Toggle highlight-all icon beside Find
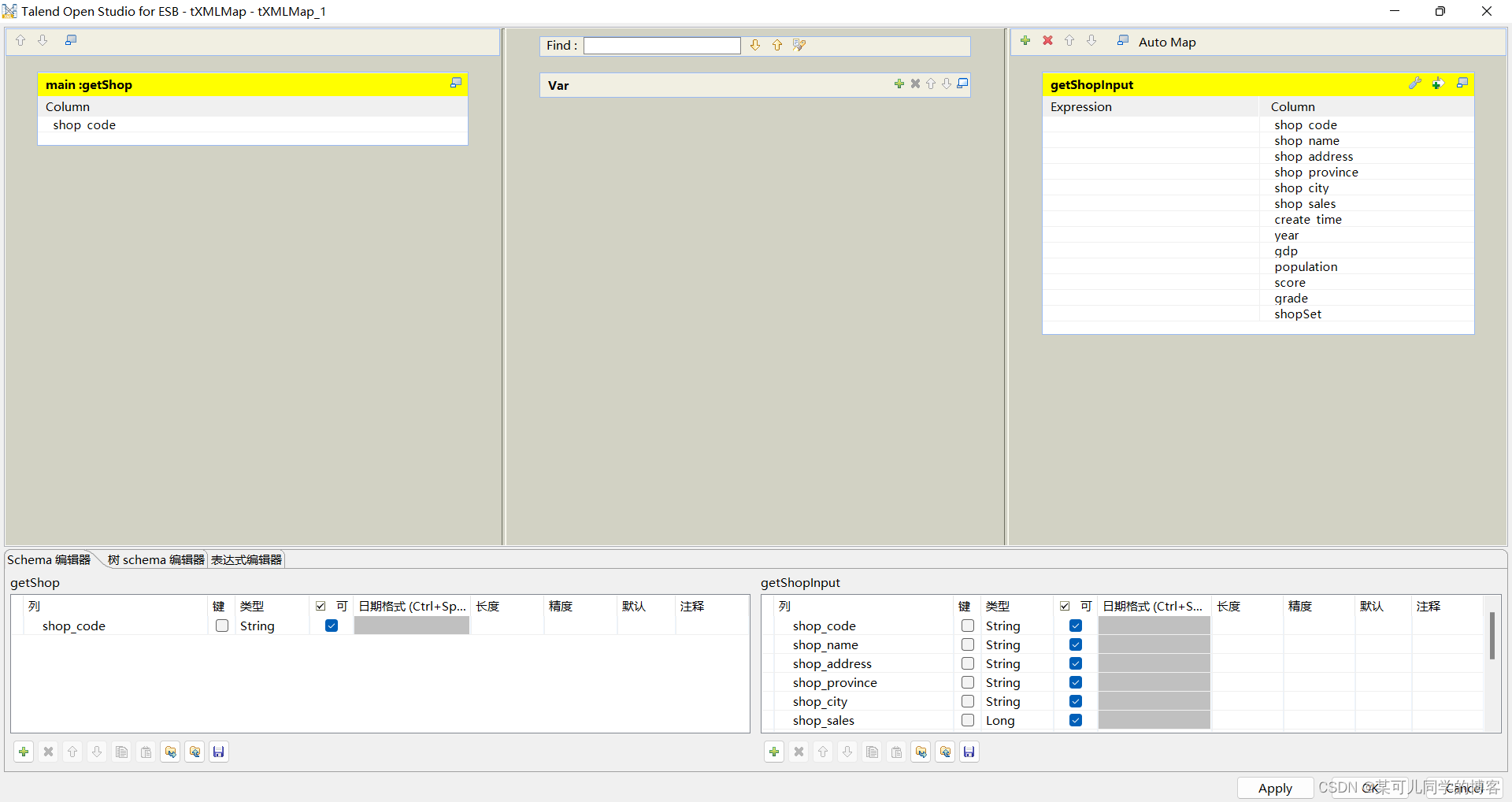This screenshot has height=802, width=1512. coord(799,46)
